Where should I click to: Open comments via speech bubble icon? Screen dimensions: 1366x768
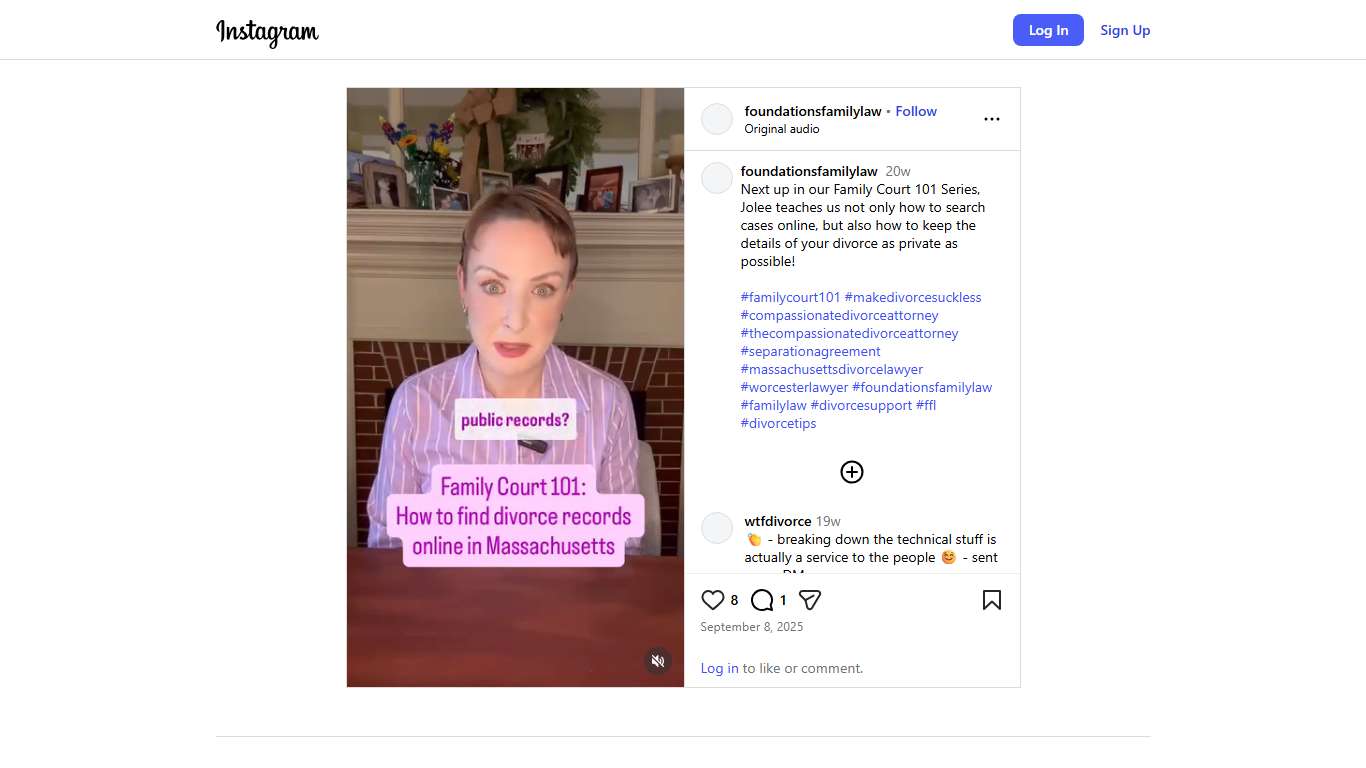pos(762,600)
